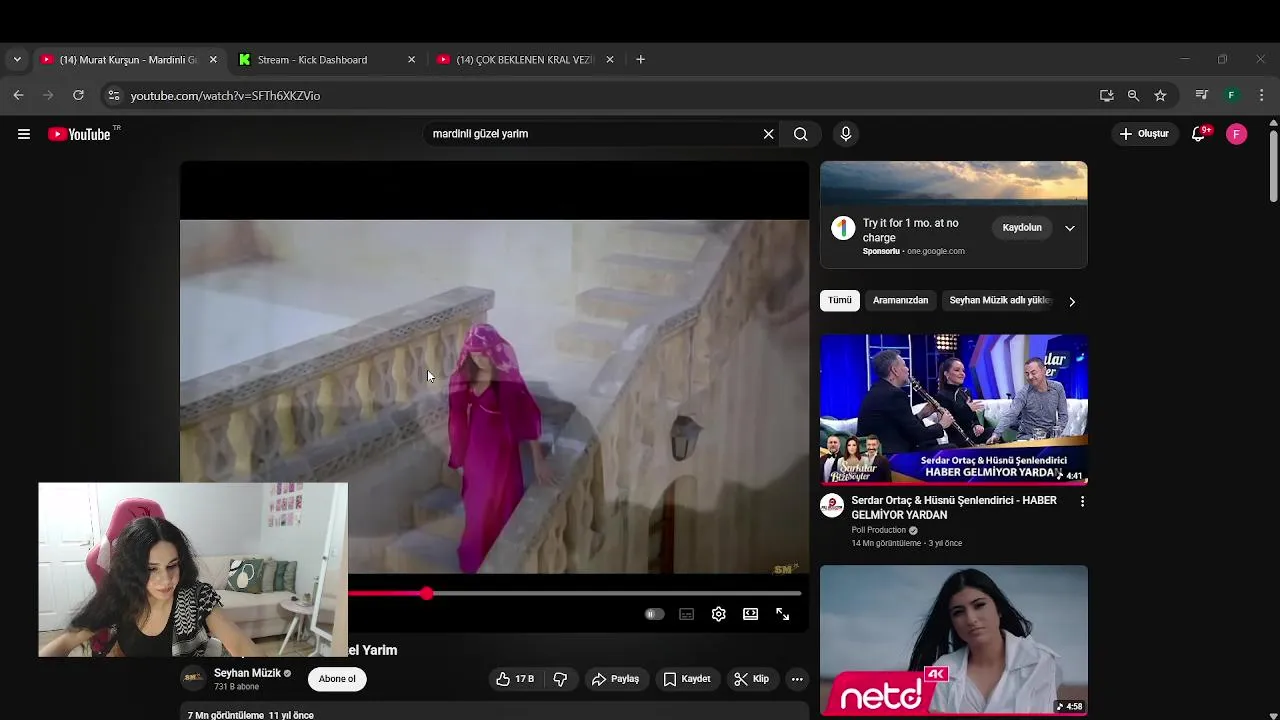Toggle subtitles in the video player
The height and width of the screenshot is (720, 1280).
tap(687, 614)
